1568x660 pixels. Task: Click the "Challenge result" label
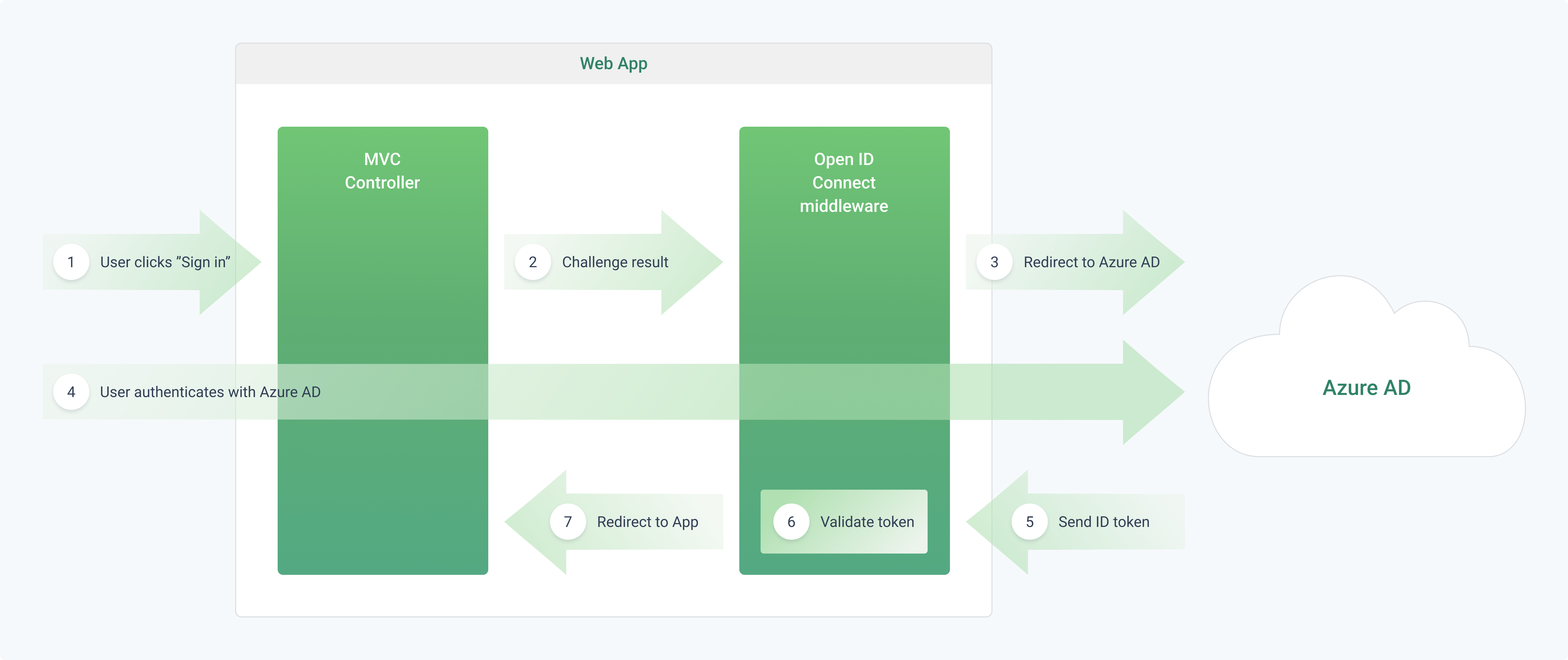click(x=615, y=262)
